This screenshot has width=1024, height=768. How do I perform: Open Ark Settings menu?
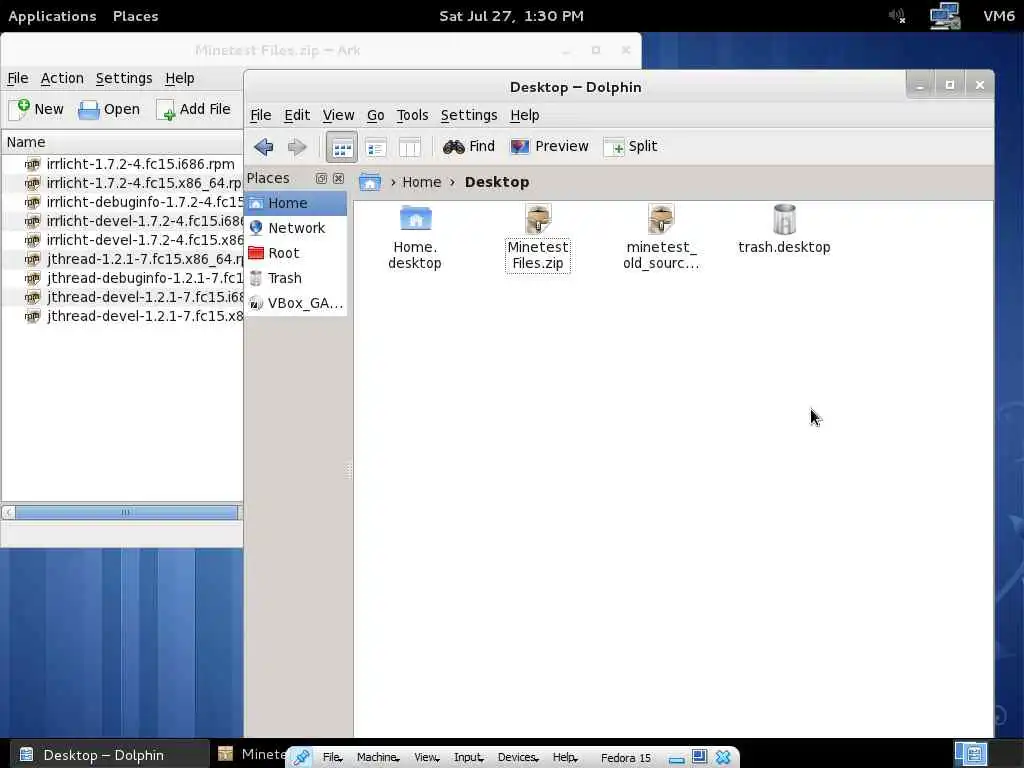[124, 78]
